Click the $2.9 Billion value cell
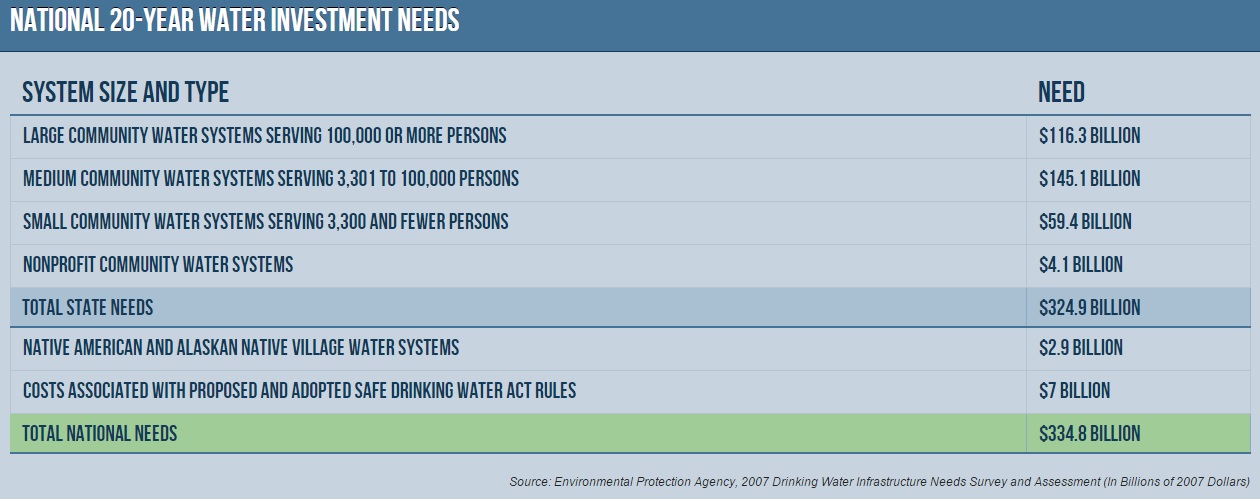The image size is (1260, 499). click(x=1080, y=348)
